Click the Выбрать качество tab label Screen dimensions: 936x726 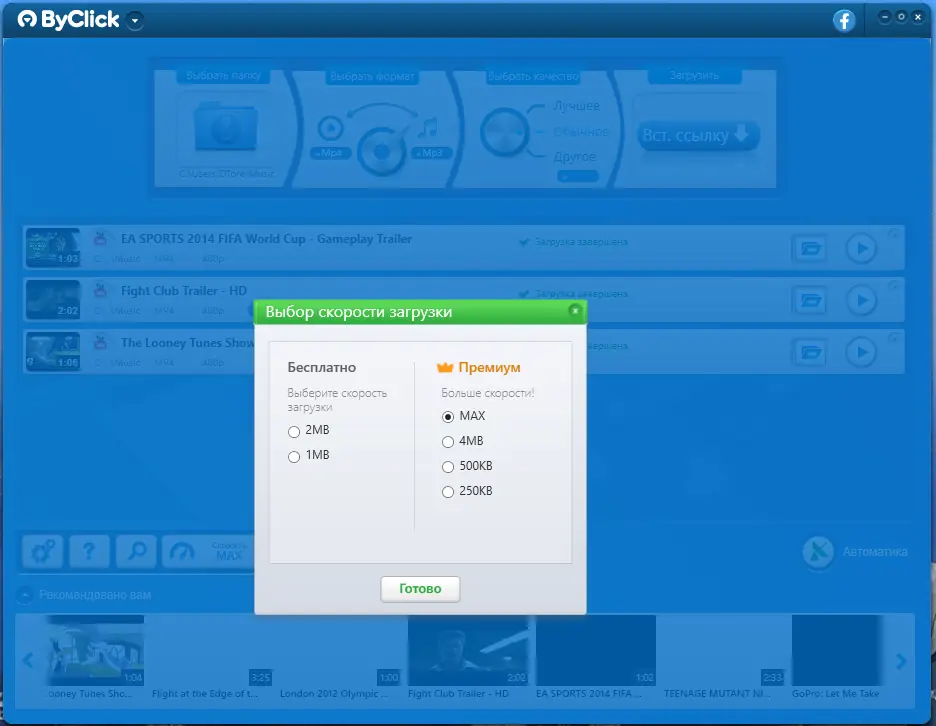[533, 76]
